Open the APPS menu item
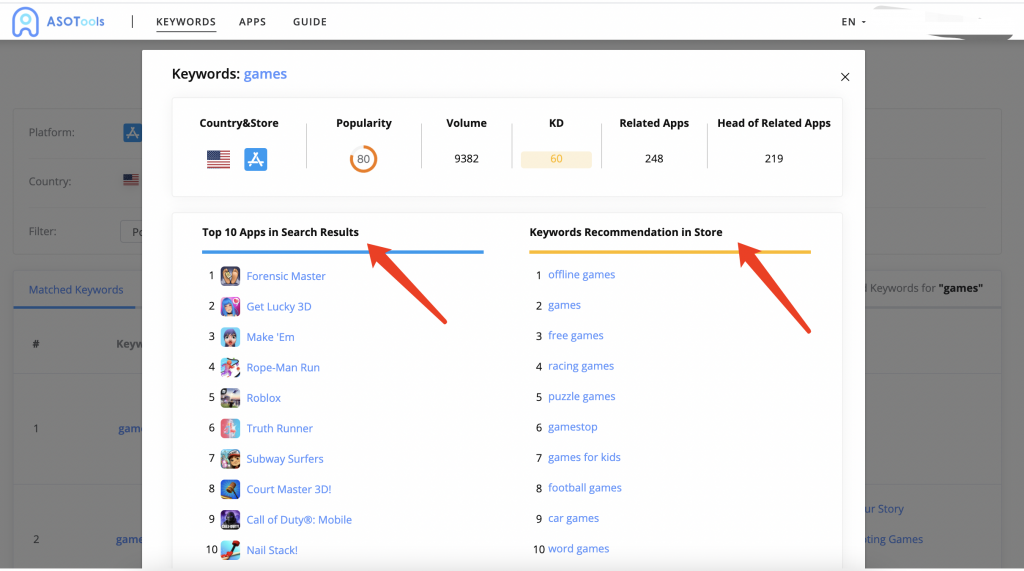 [252, 22]
